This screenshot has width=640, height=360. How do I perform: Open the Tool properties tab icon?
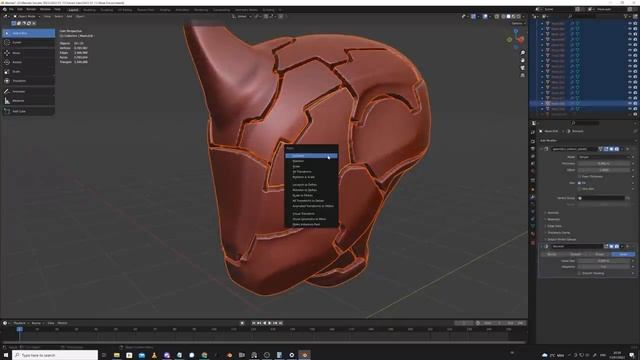(x=533, y=132)
